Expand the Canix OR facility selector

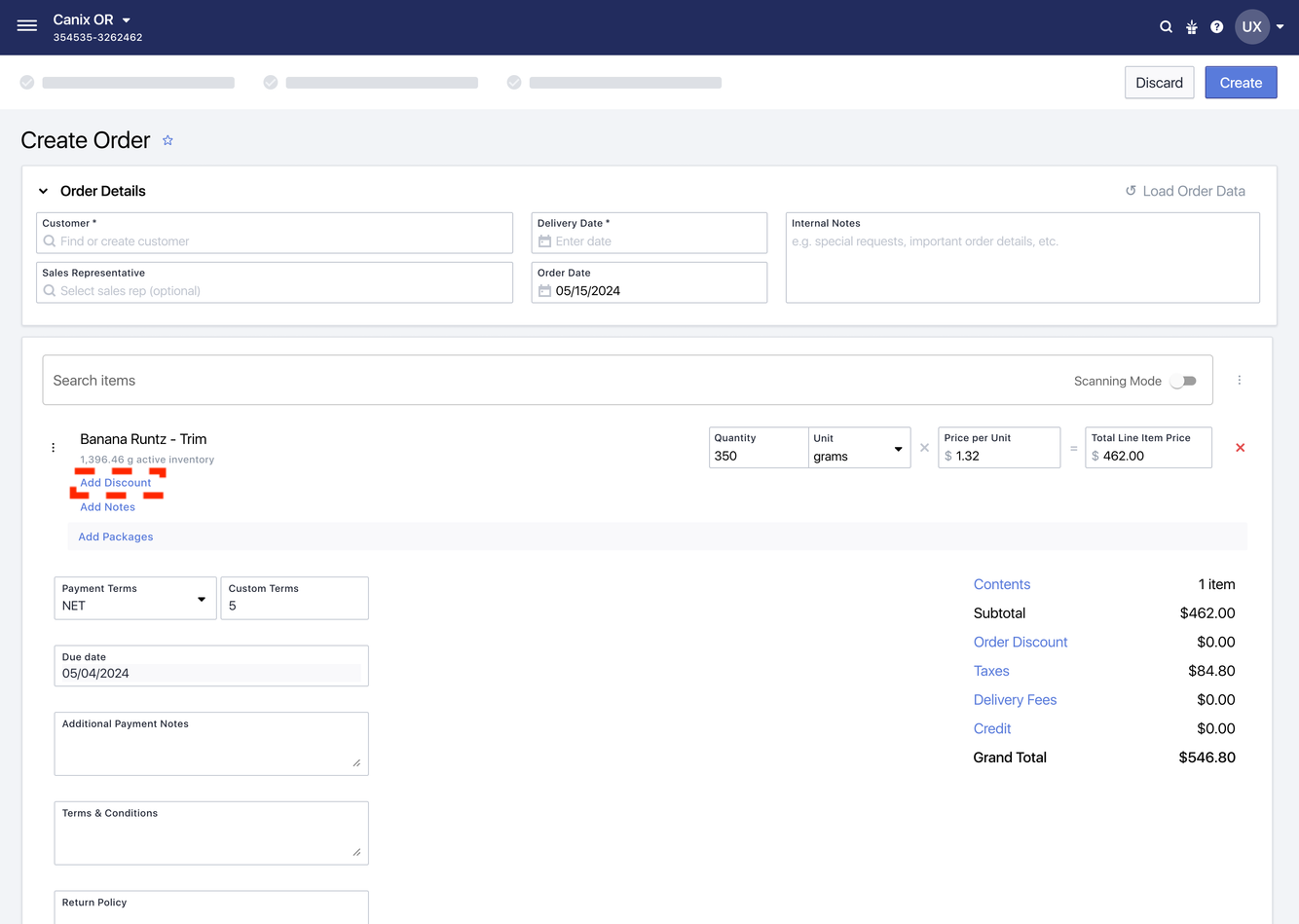(x=127, y=19)
